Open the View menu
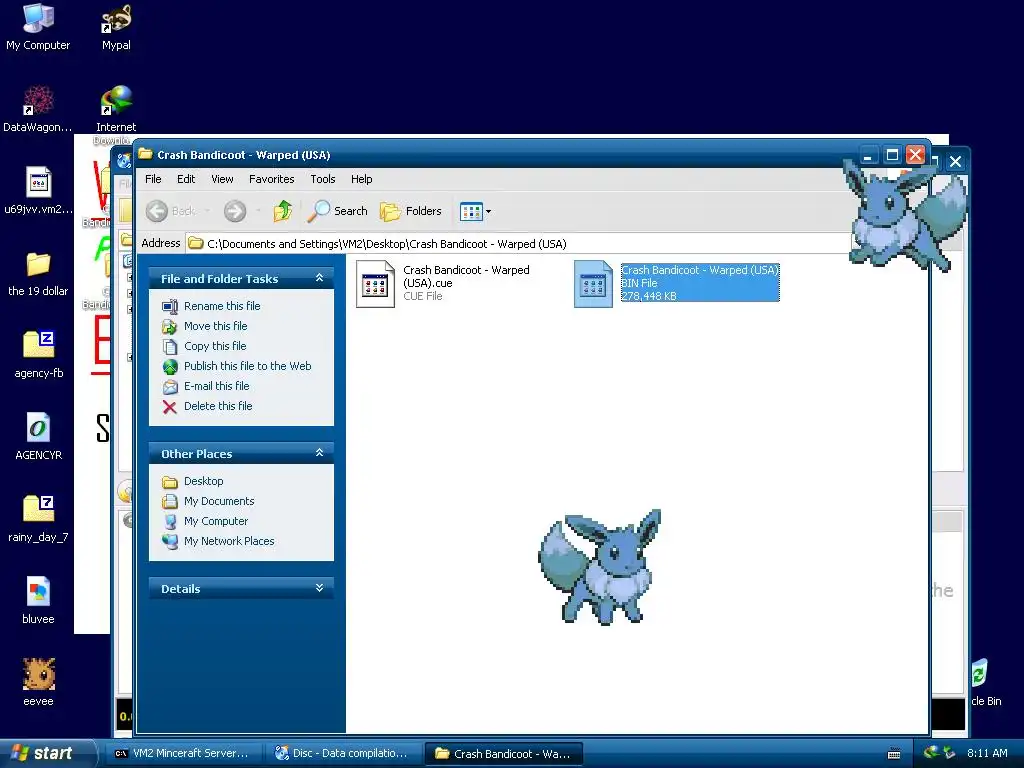1024x768 pixels. (x=222, y=179)
